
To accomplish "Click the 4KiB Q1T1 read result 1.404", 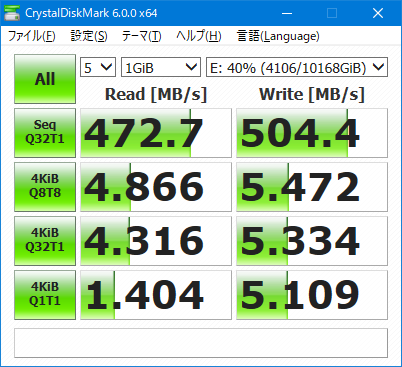I will (156, 295).
